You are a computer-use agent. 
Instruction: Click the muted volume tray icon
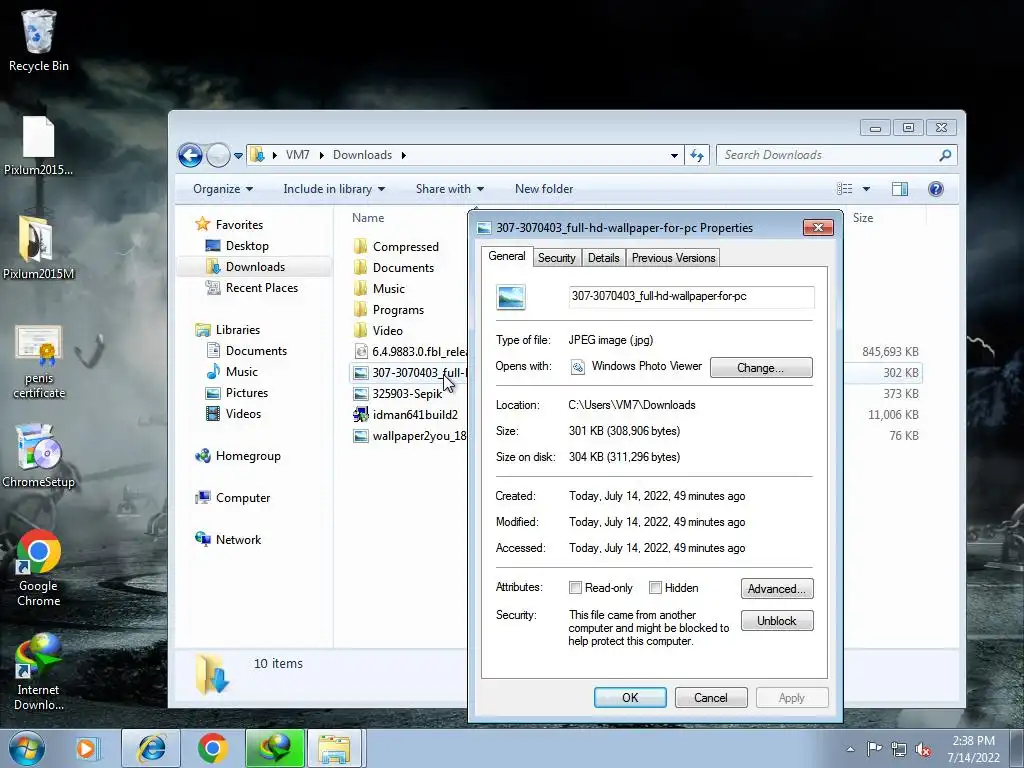923,749
